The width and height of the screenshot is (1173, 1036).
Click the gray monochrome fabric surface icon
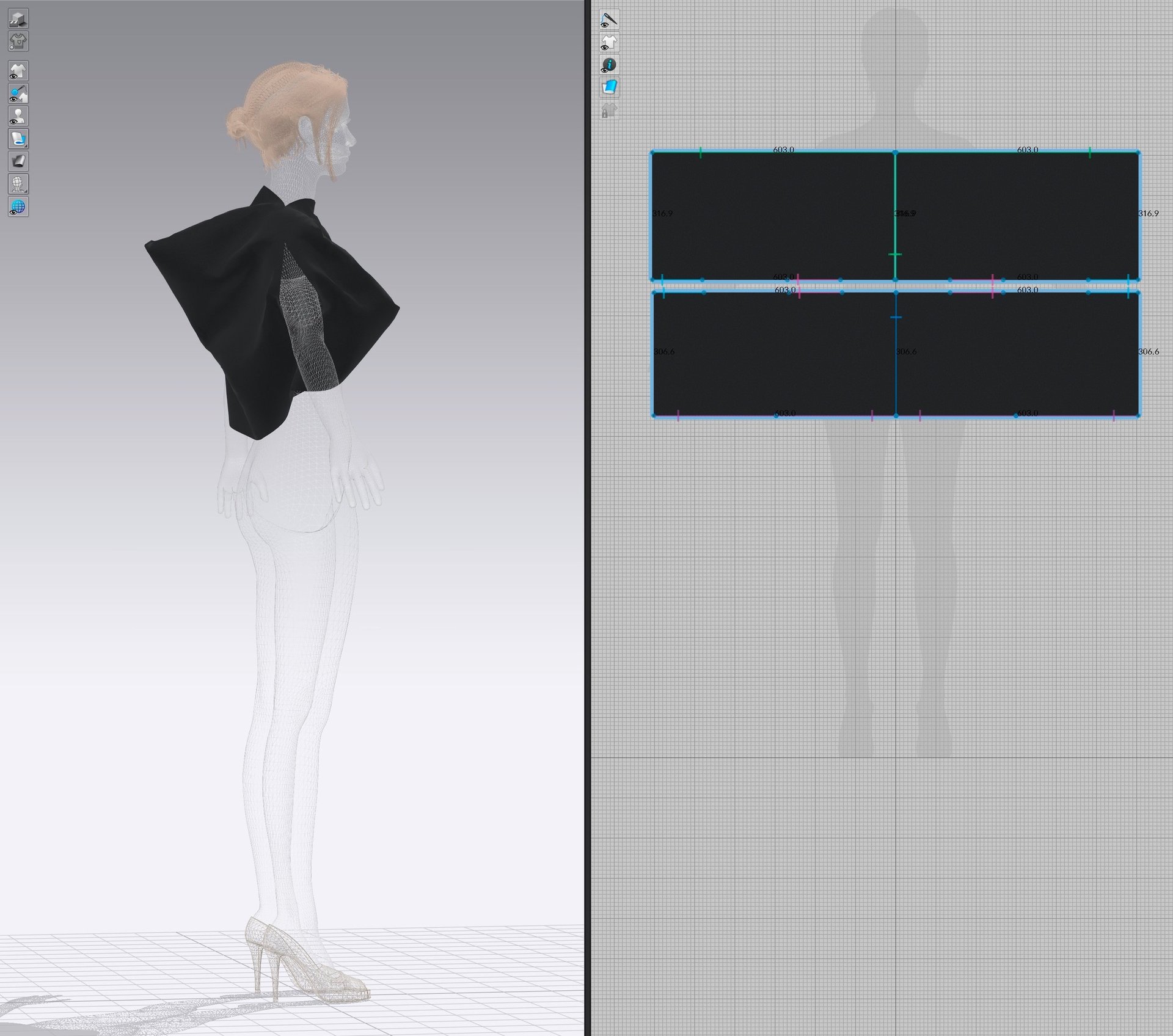[x=18, y=161]
